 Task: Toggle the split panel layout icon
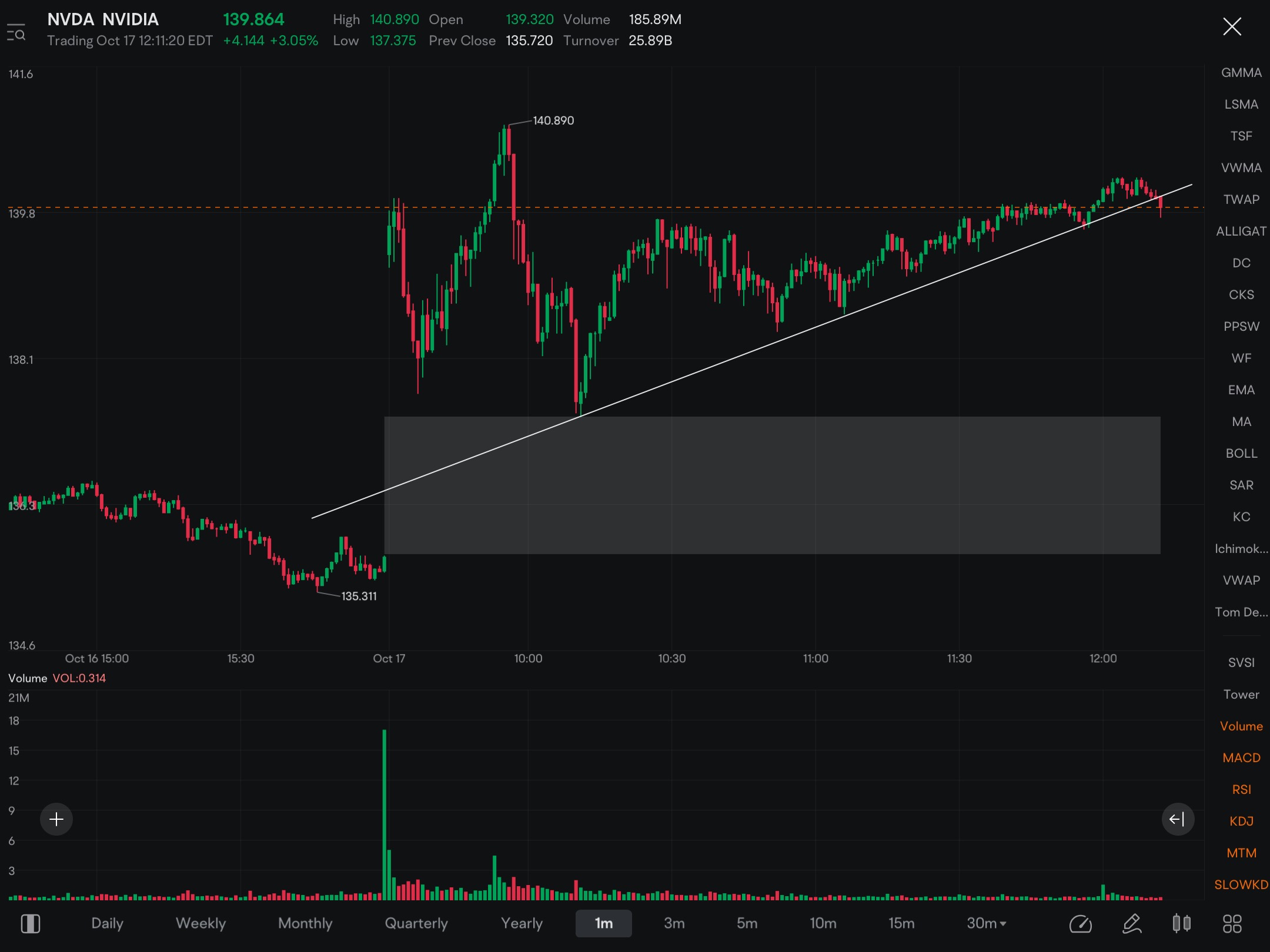(31, 924)
